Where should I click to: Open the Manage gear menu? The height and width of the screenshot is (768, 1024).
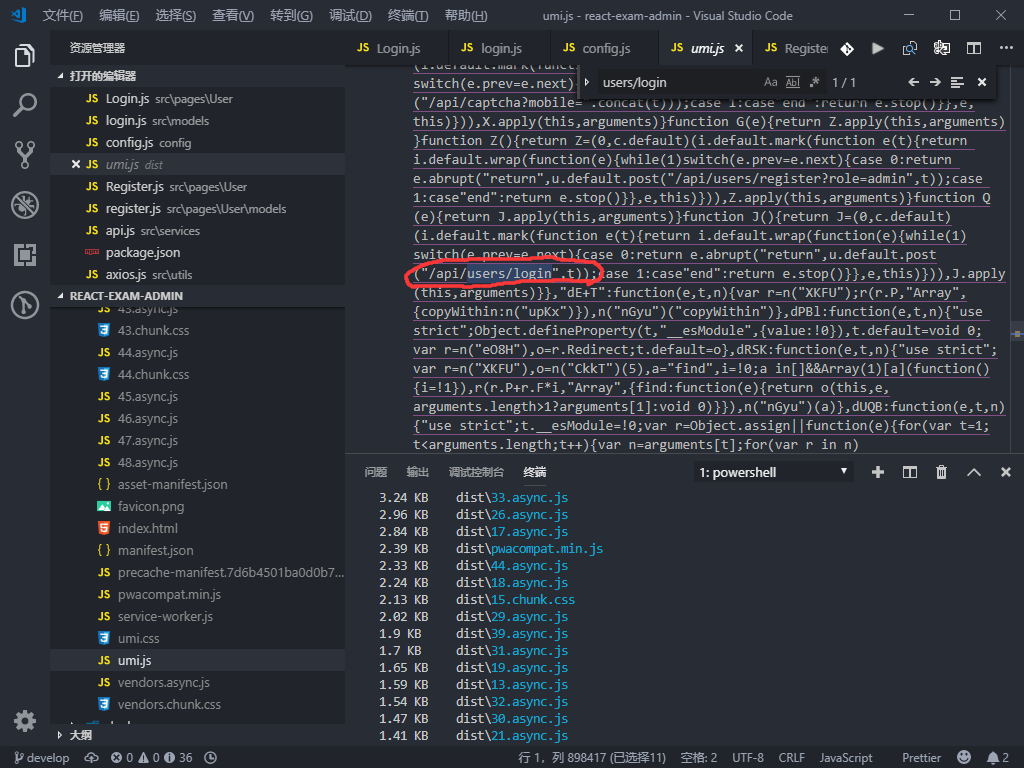click(25, 721)
